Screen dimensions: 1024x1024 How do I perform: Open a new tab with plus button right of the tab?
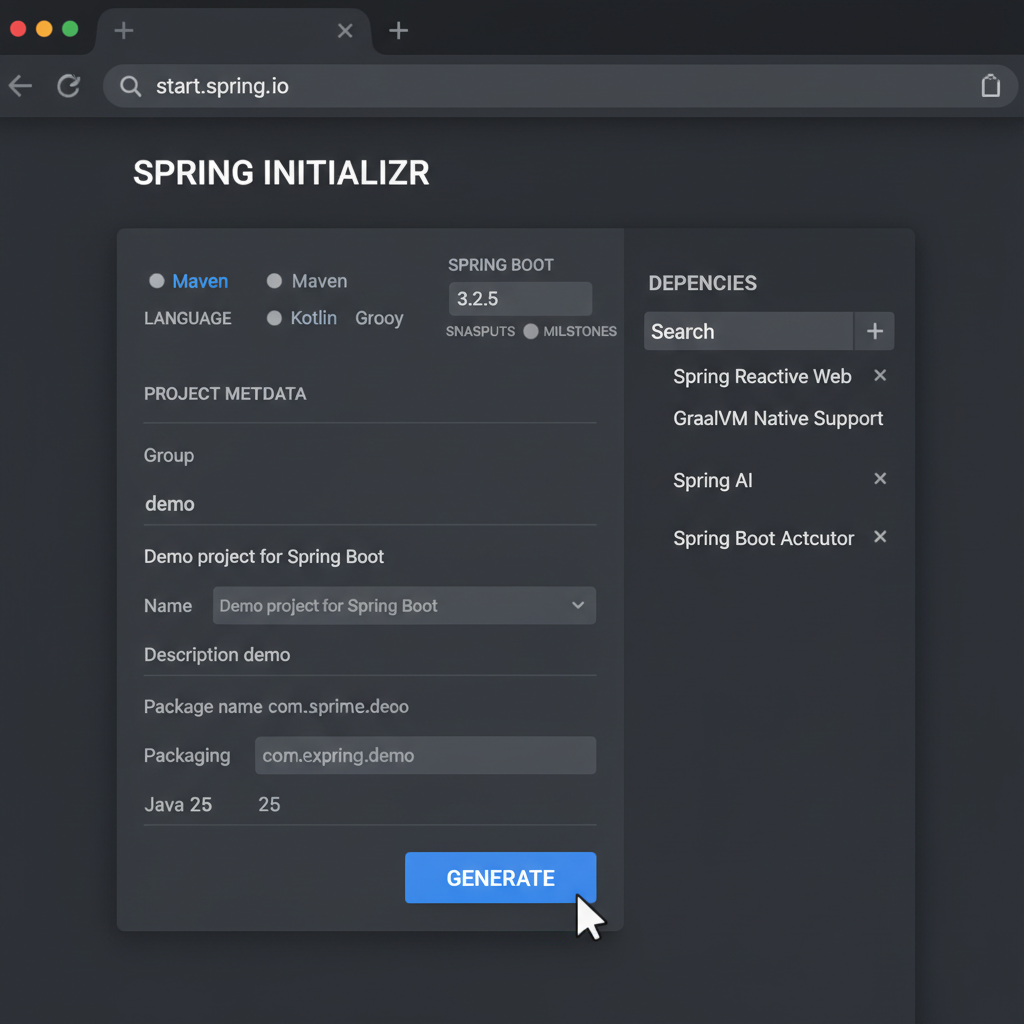398,31
